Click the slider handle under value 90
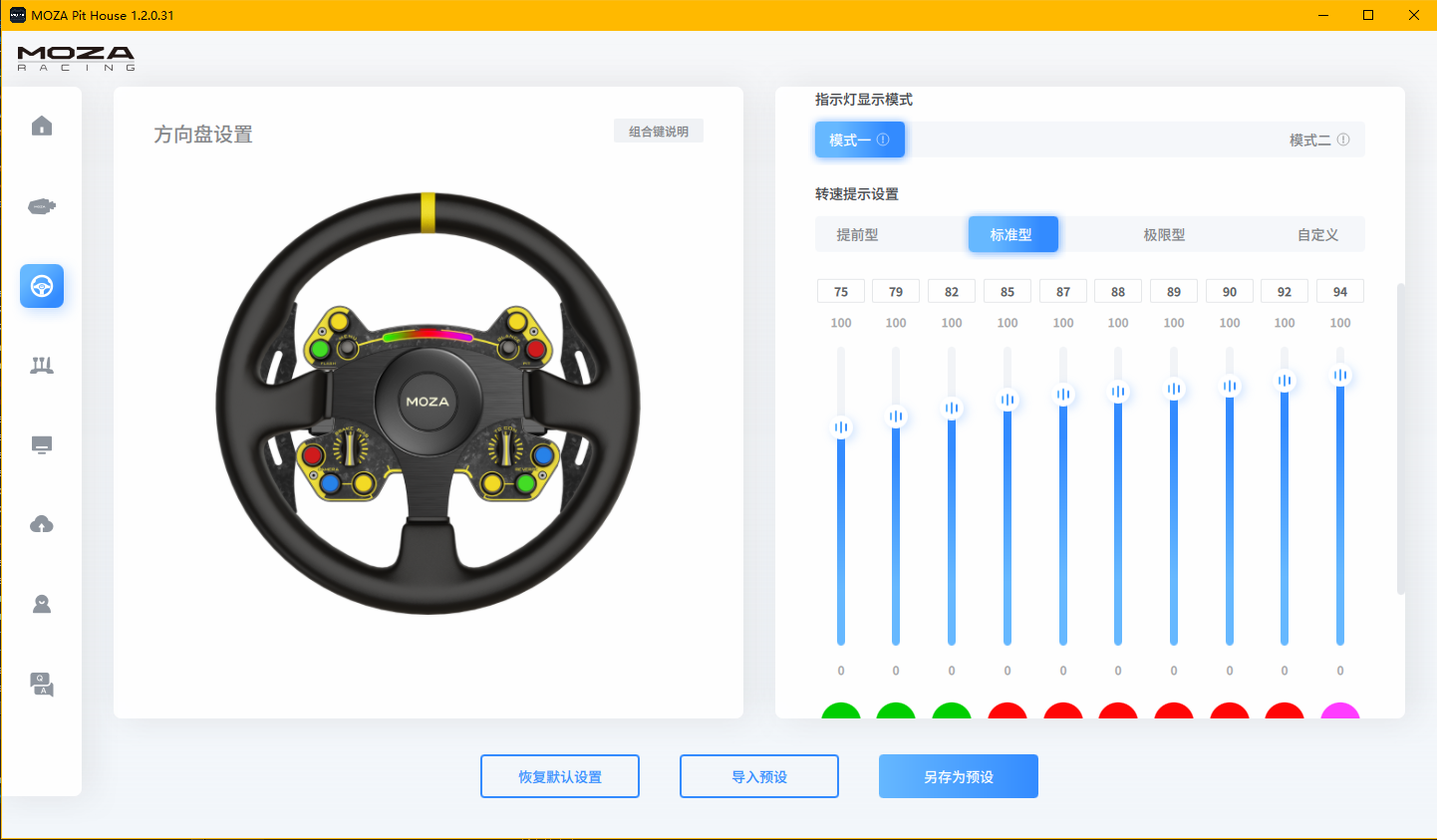 coord(1230,386)
